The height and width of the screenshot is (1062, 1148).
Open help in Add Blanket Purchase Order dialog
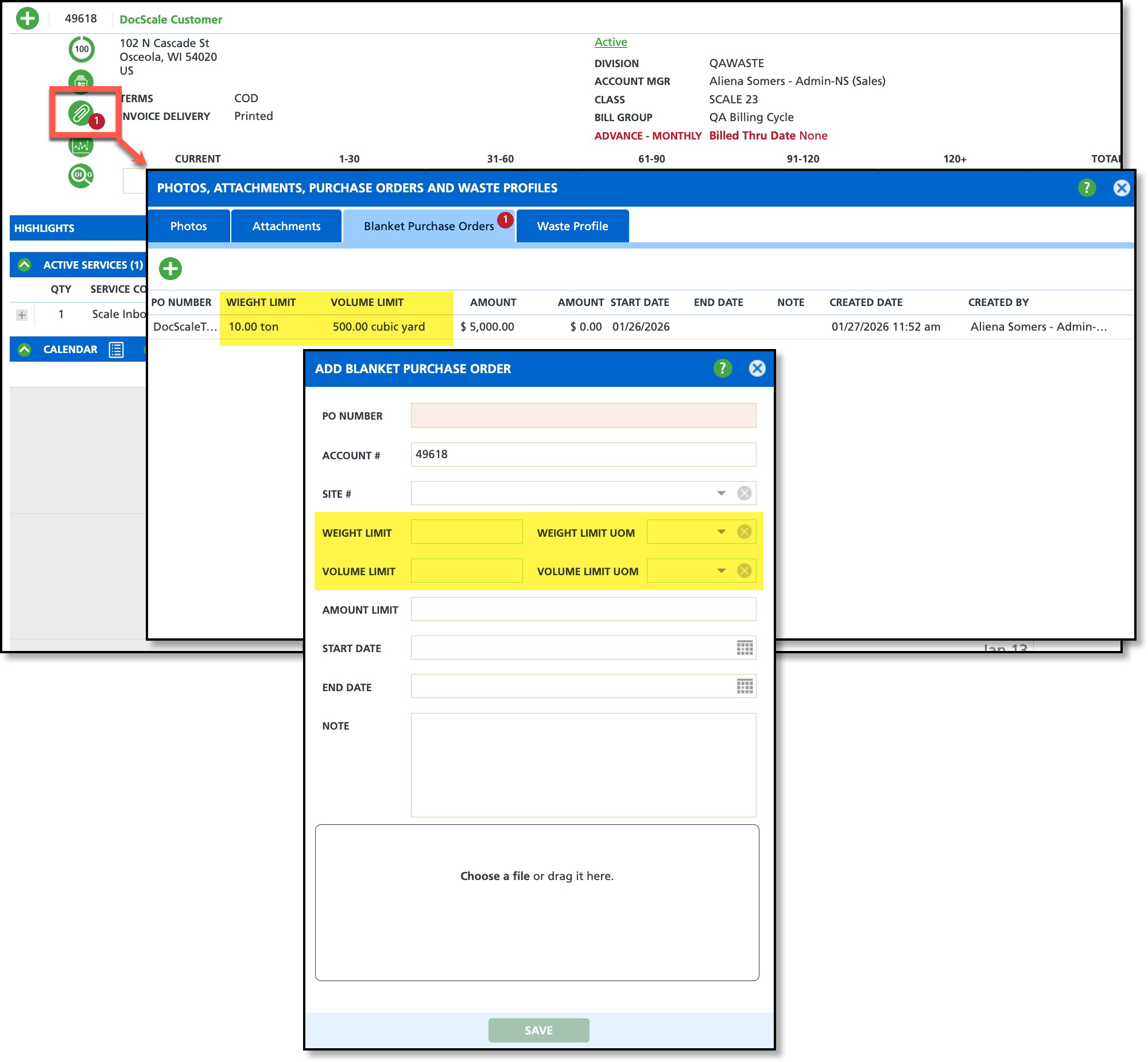pyautogui.click(x=722, y=369)
